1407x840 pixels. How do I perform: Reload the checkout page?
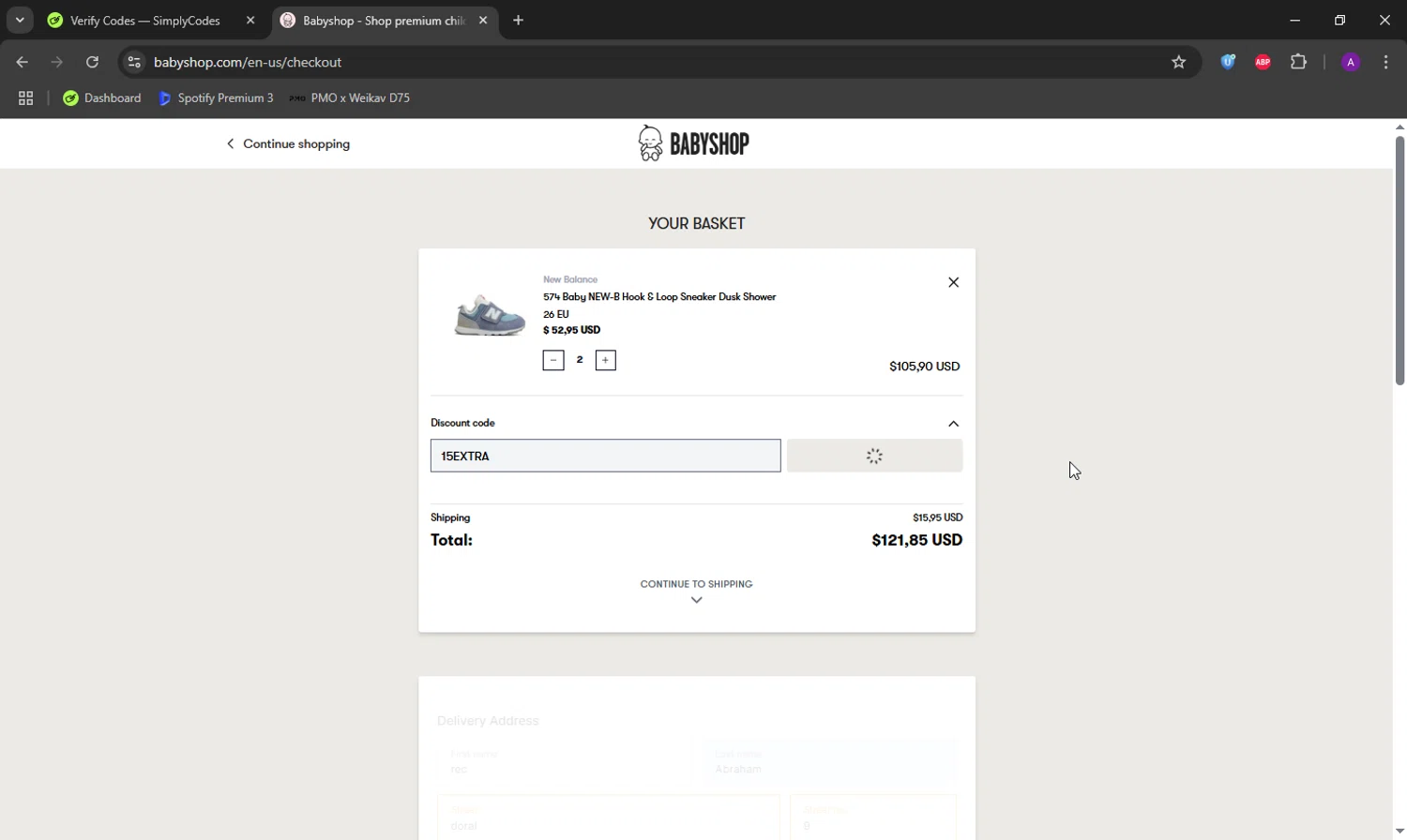click(92, 62)
